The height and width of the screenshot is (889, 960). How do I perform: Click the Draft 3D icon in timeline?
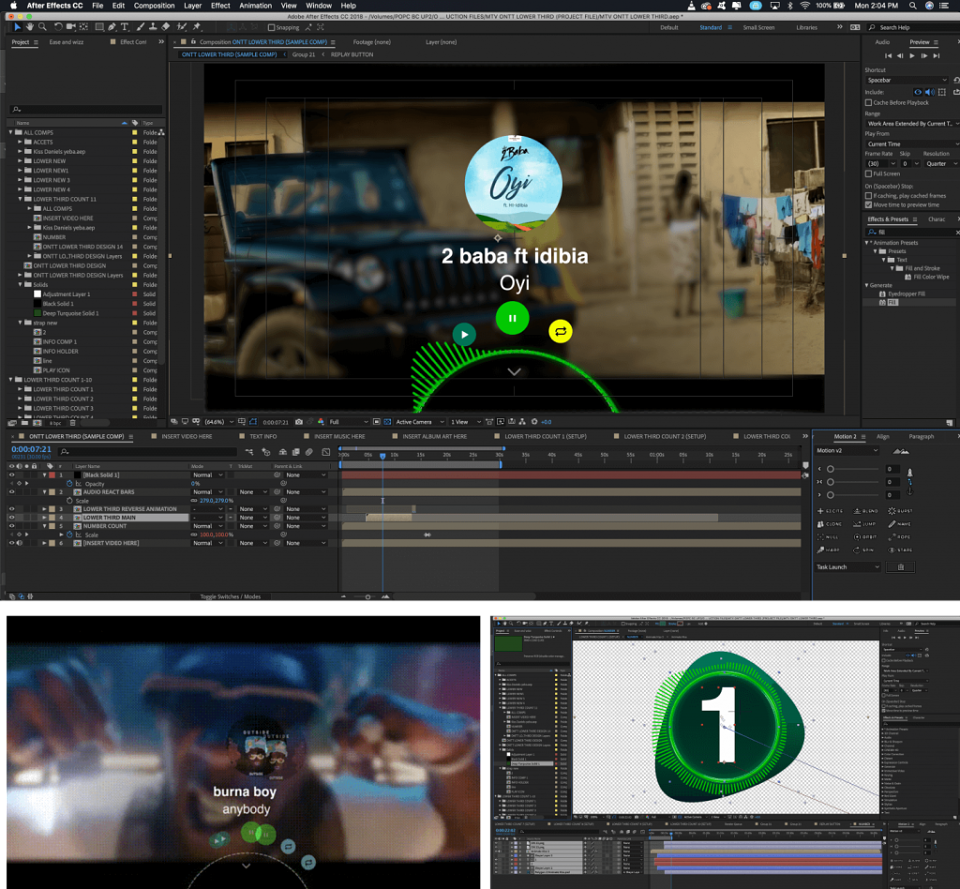coord(266,452)
